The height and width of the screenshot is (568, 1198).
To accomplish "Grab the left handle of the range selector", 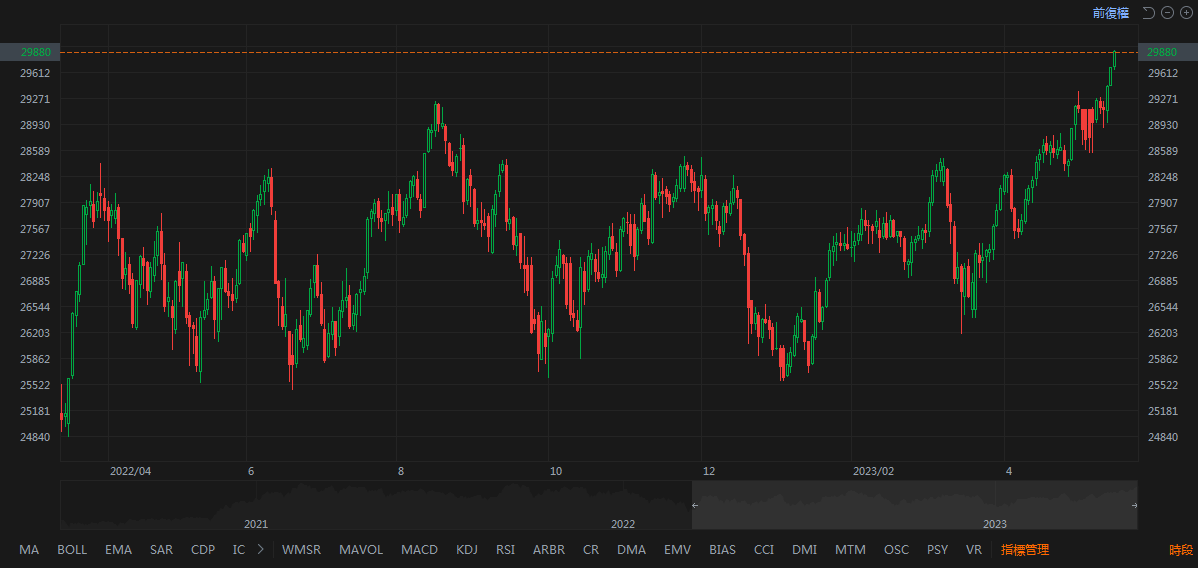I will [x=694, y=505].
